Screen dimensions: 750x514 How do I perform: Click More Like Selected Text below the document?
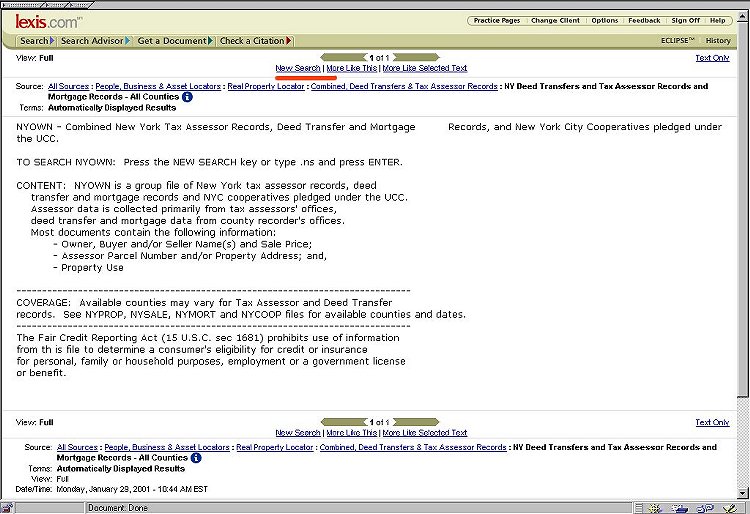click(425, 433)
